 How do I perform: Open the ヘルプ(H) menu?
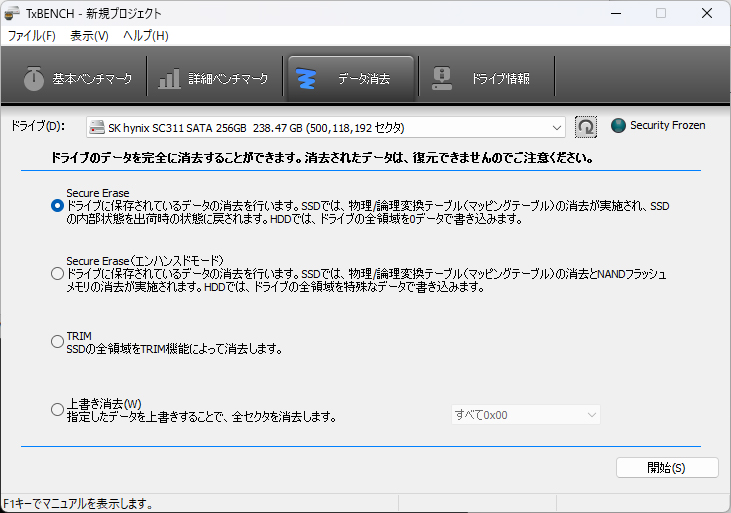coord(145,36)
